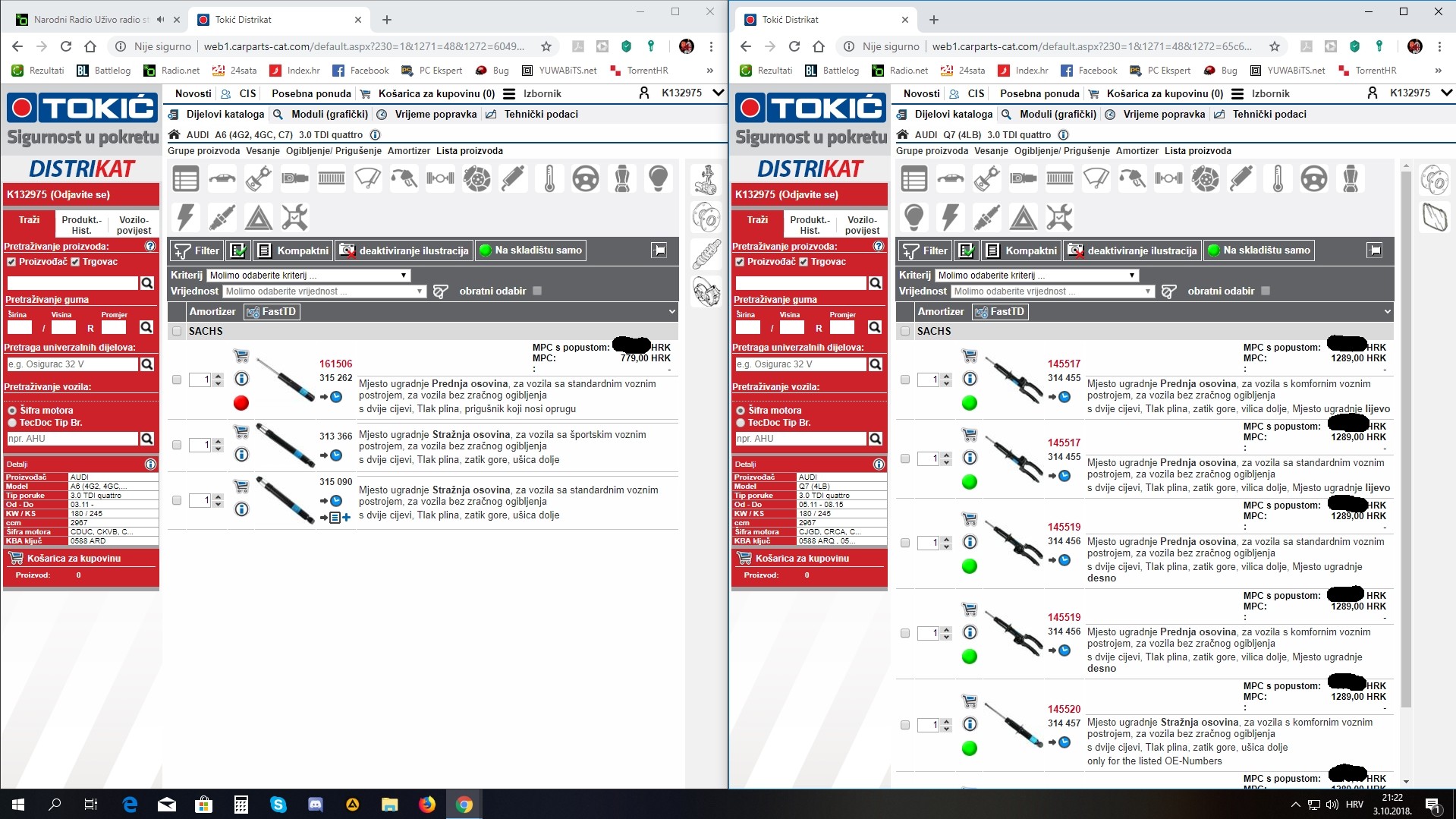Screen dimensions: 1456x819
Task: Open the brake disc category in left window
Action: (x=476, y=179)
